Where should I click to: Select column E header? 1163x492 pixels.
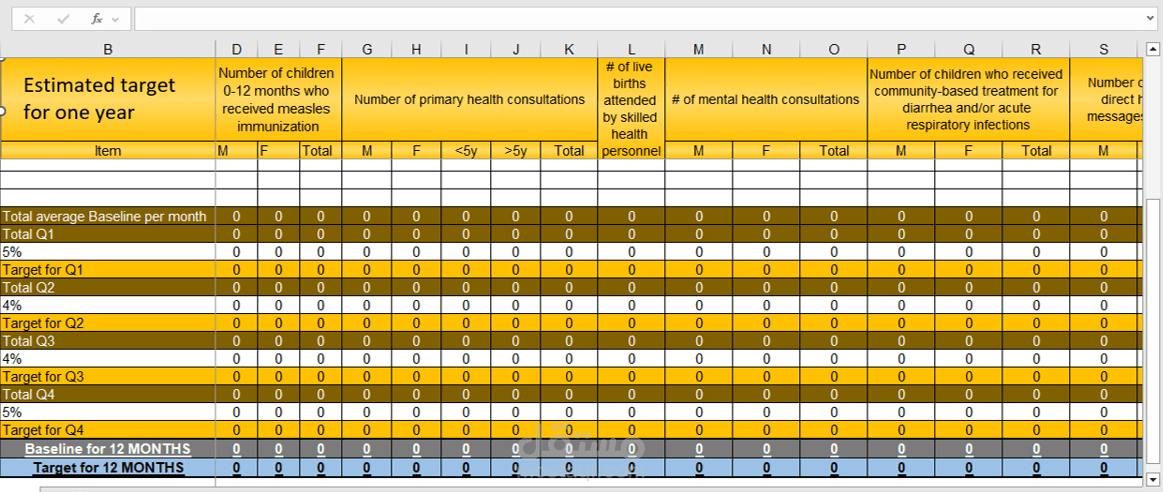pos(279,50)
